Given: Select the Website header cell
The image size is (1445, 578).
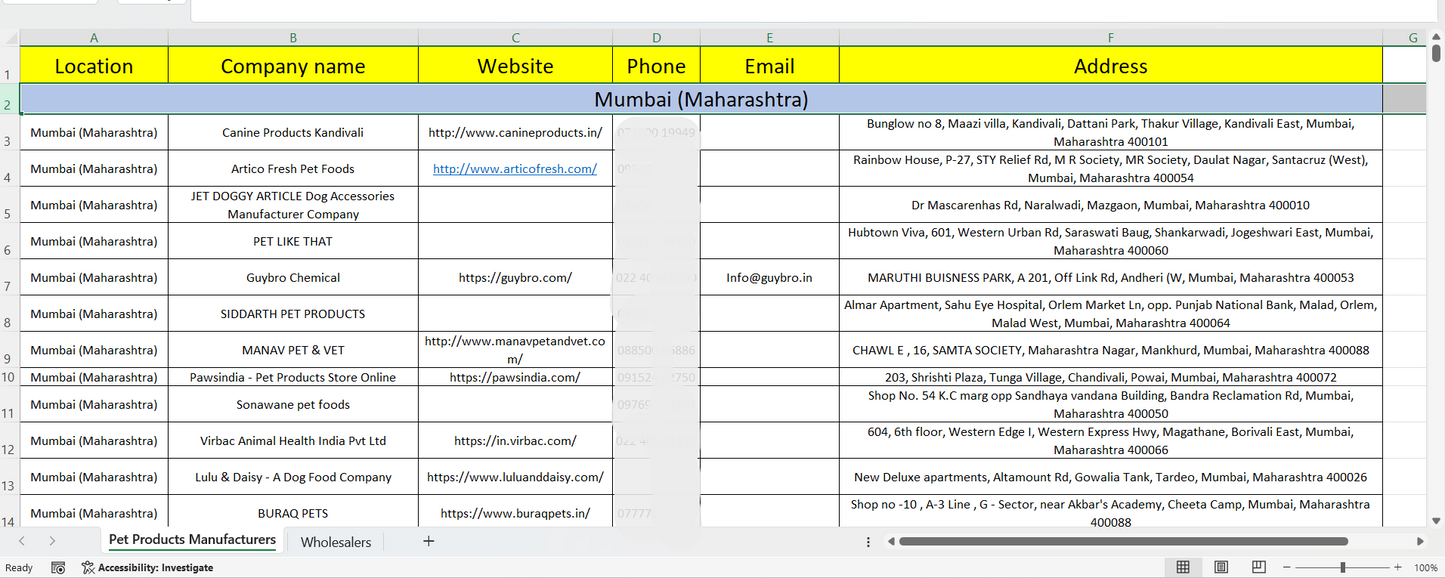Looking at the screenshot, I should point(516,65).
